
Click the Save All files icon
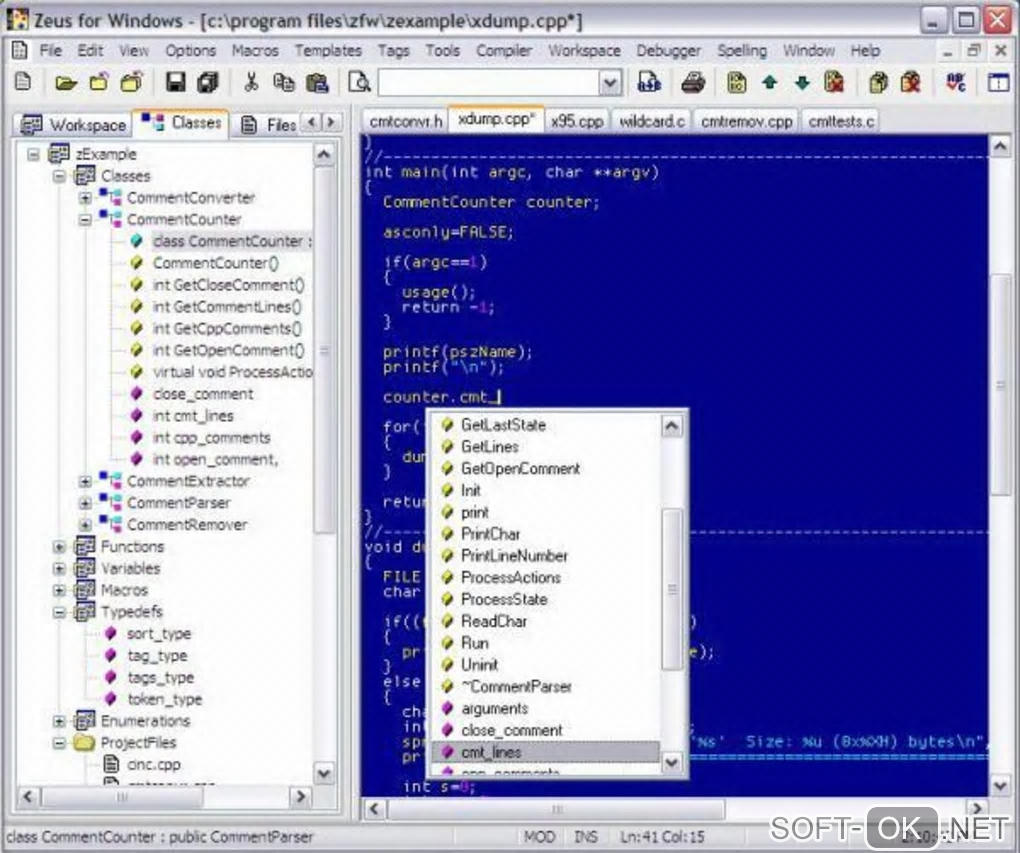tap(208, 82)
